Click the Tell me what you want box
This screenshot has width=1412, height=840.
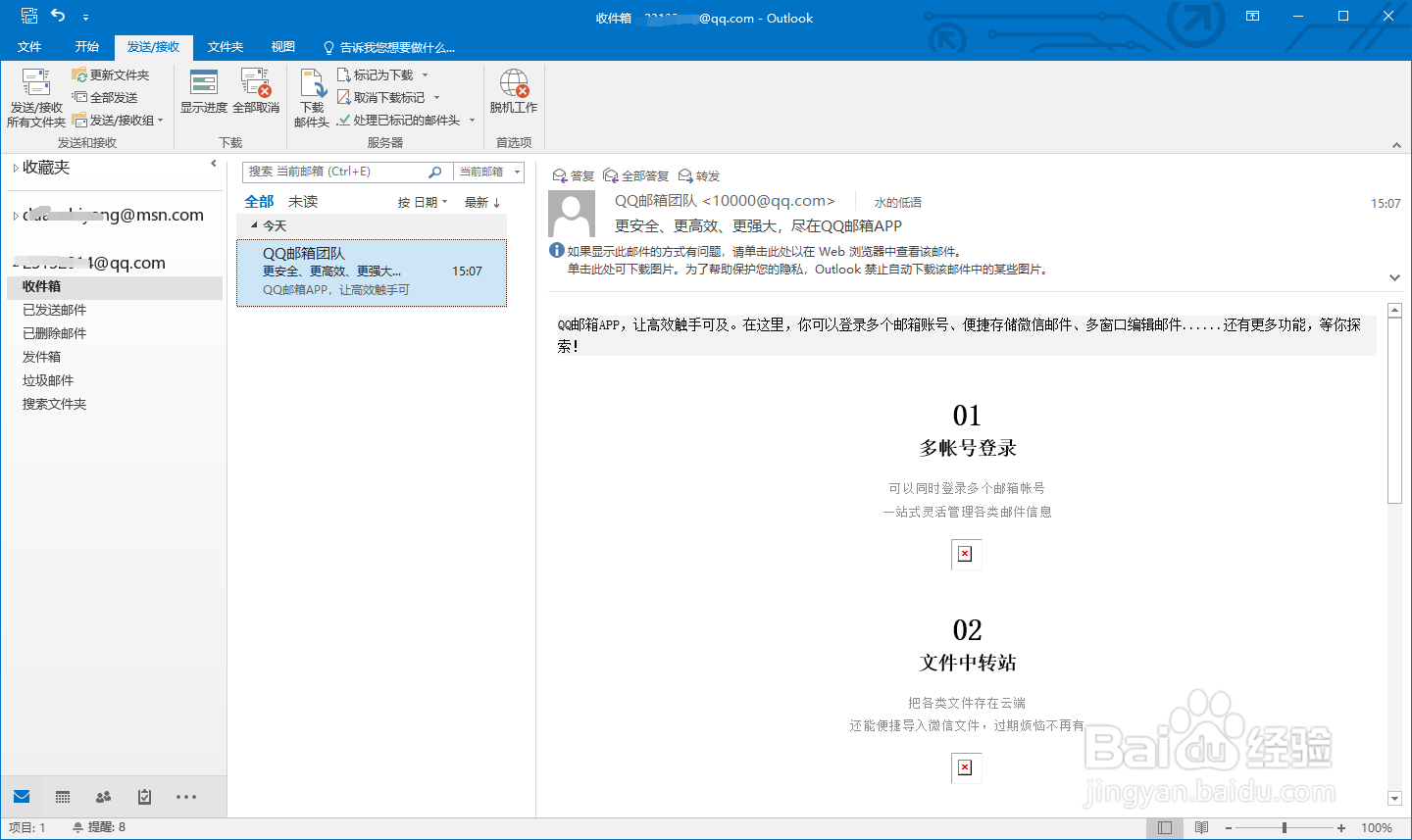coord(389,47)
